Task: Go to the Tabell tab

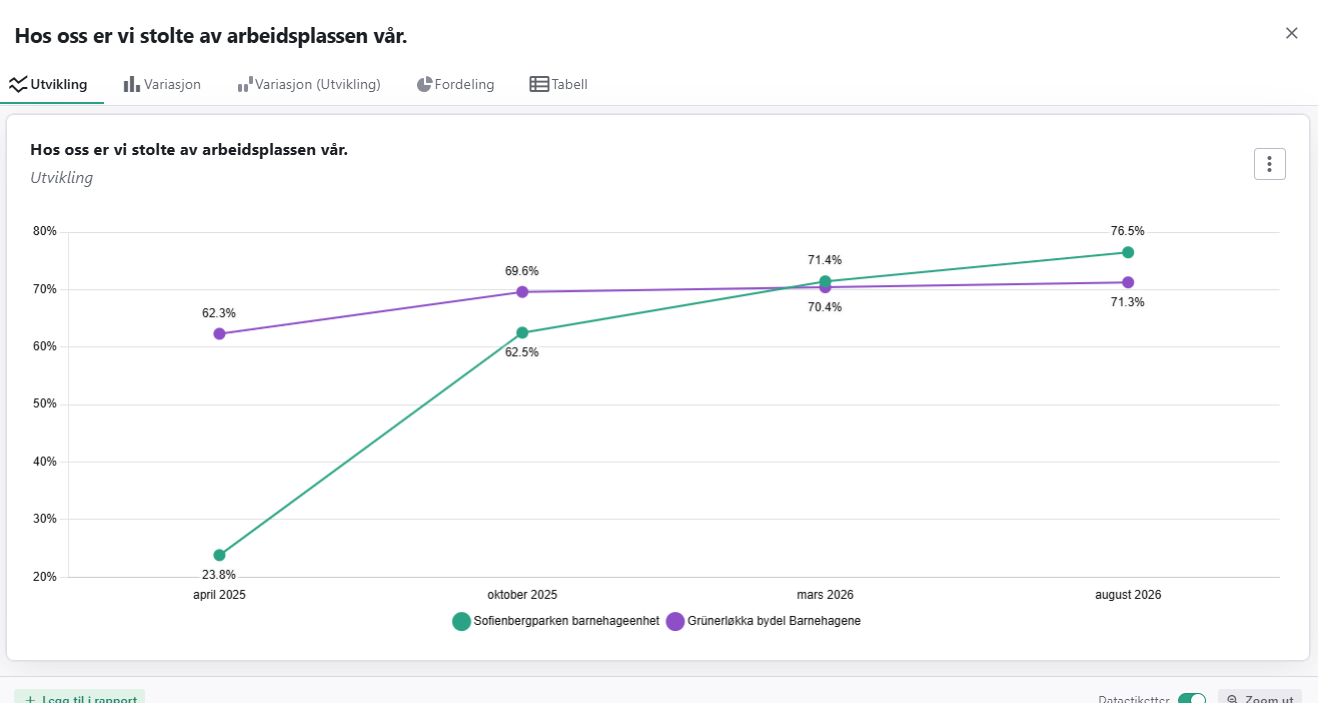Action: tap(559, 85)
